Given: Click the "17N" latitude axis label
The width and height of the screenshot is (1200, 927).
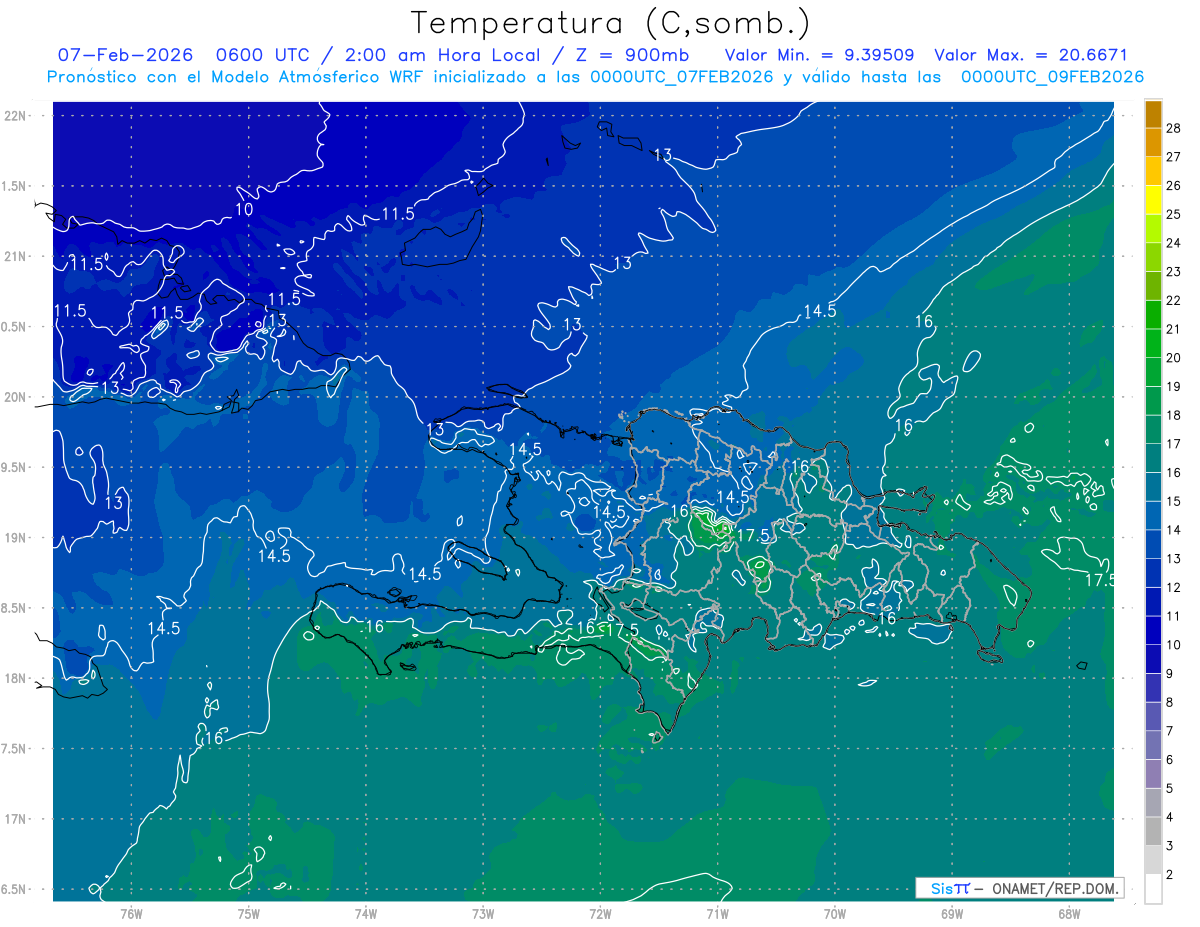Looking at the screenshot, I should pos(15,819).
